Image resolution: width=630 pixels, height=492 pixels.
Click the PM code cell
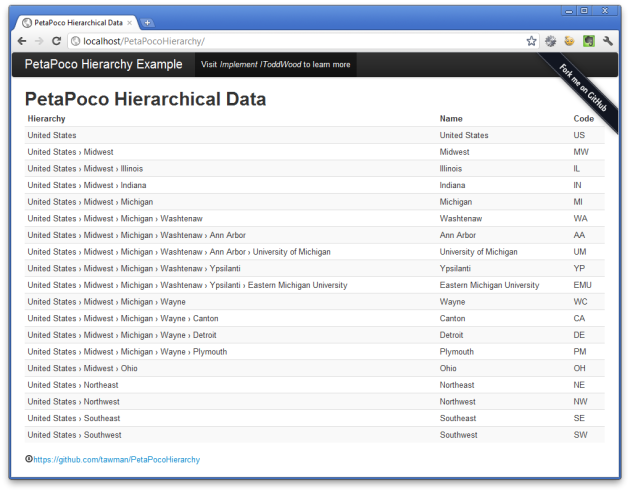pyautogui.click(x=580, y=352)
